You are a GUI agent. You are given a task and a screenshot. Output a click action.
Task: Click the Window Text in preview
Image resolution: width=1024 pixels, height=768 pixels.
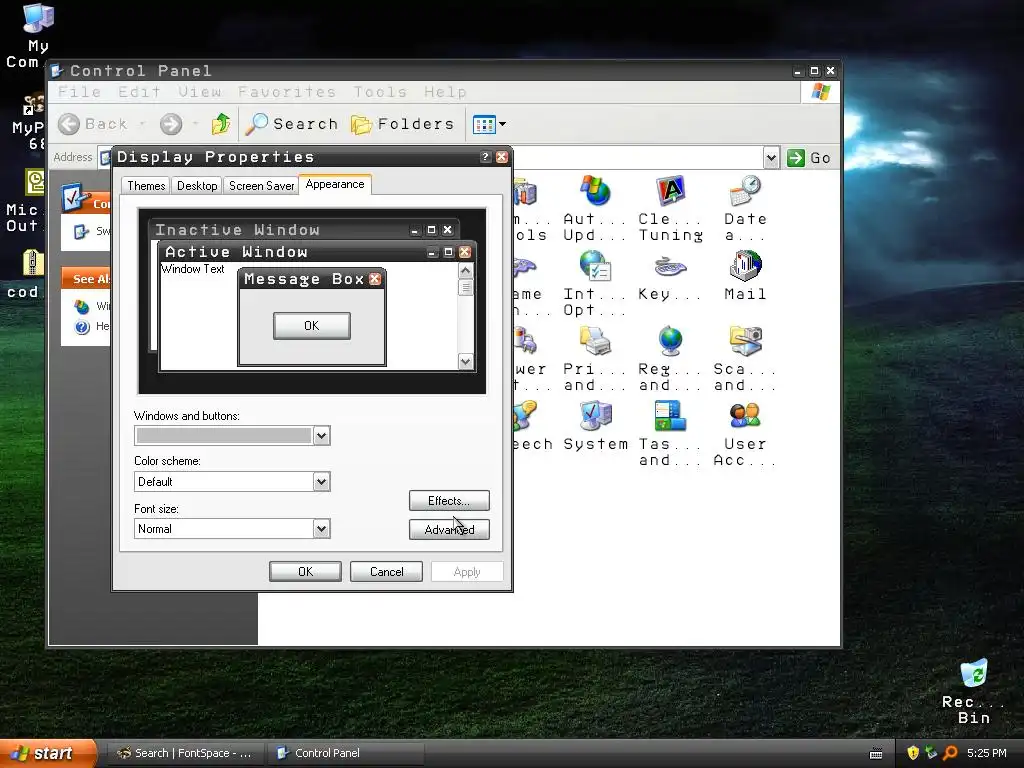click(193, 269)
